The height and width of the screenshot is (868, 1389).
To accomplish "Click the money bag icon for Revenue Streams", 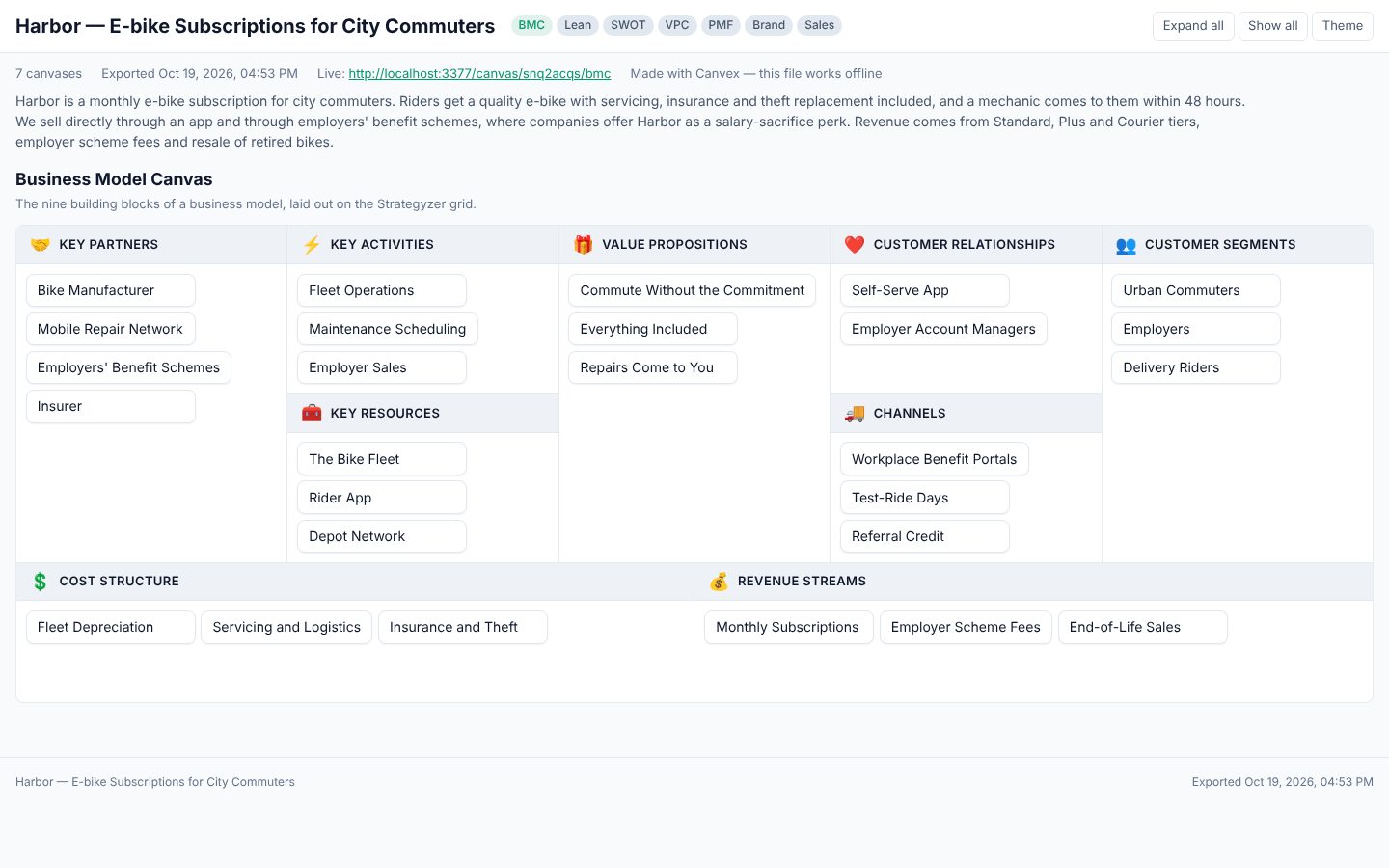I will click(719, 582).
